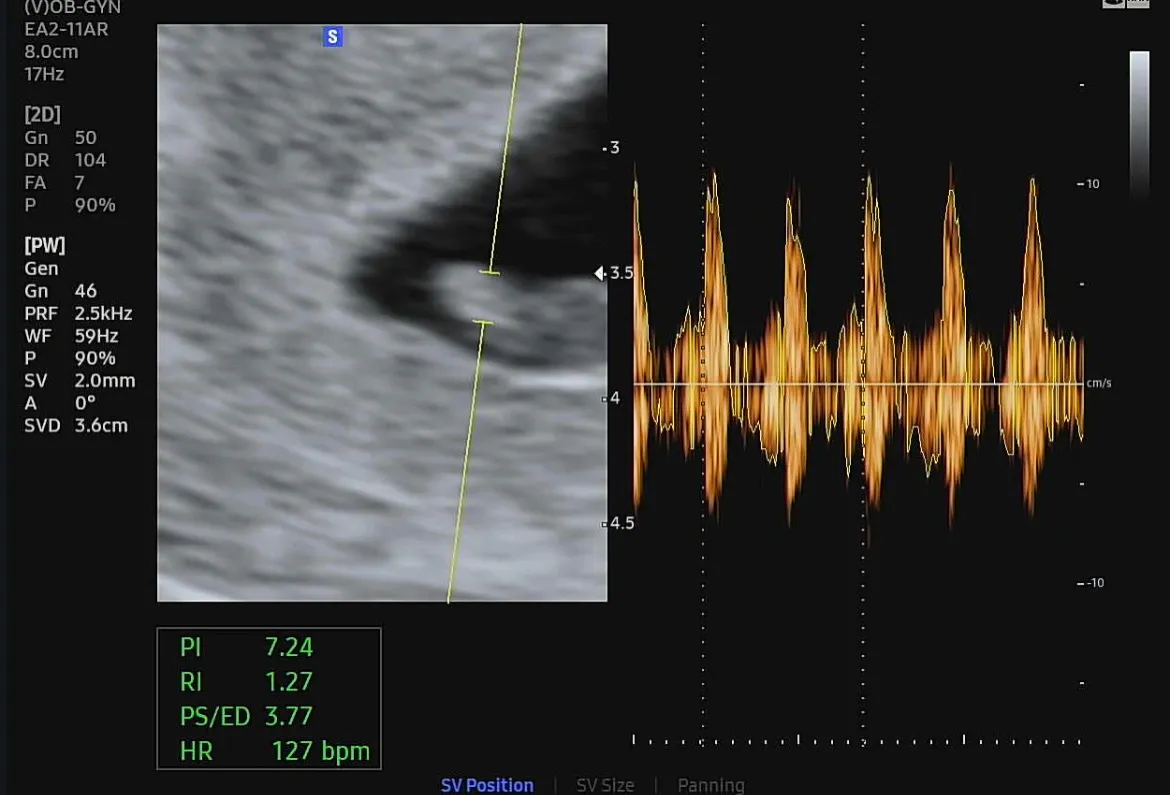Click the WF 59Hz parameter
The image size is (1170, 795).
(x=72, y=336)
